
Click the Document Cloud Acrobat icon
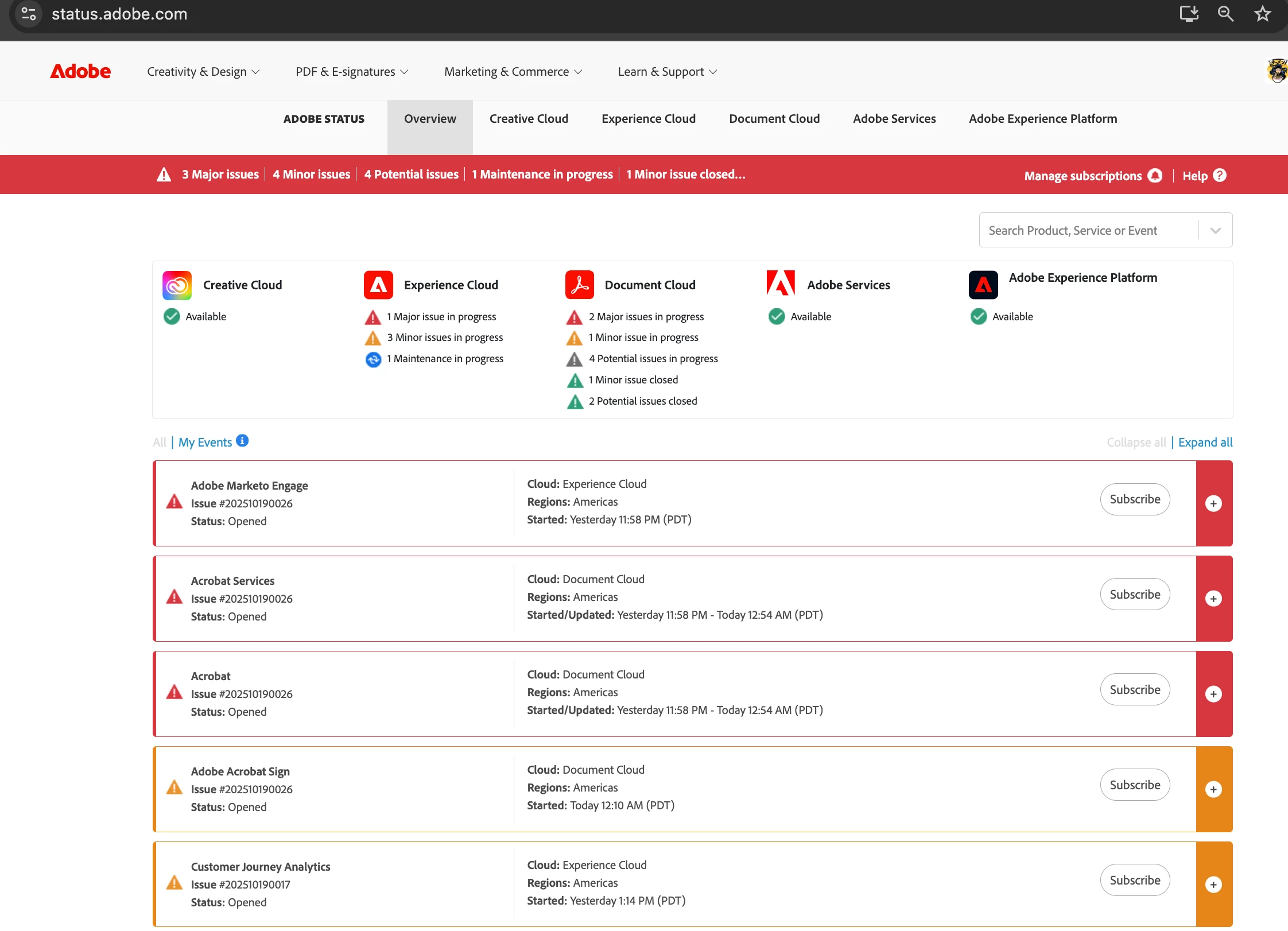[579, 285]
